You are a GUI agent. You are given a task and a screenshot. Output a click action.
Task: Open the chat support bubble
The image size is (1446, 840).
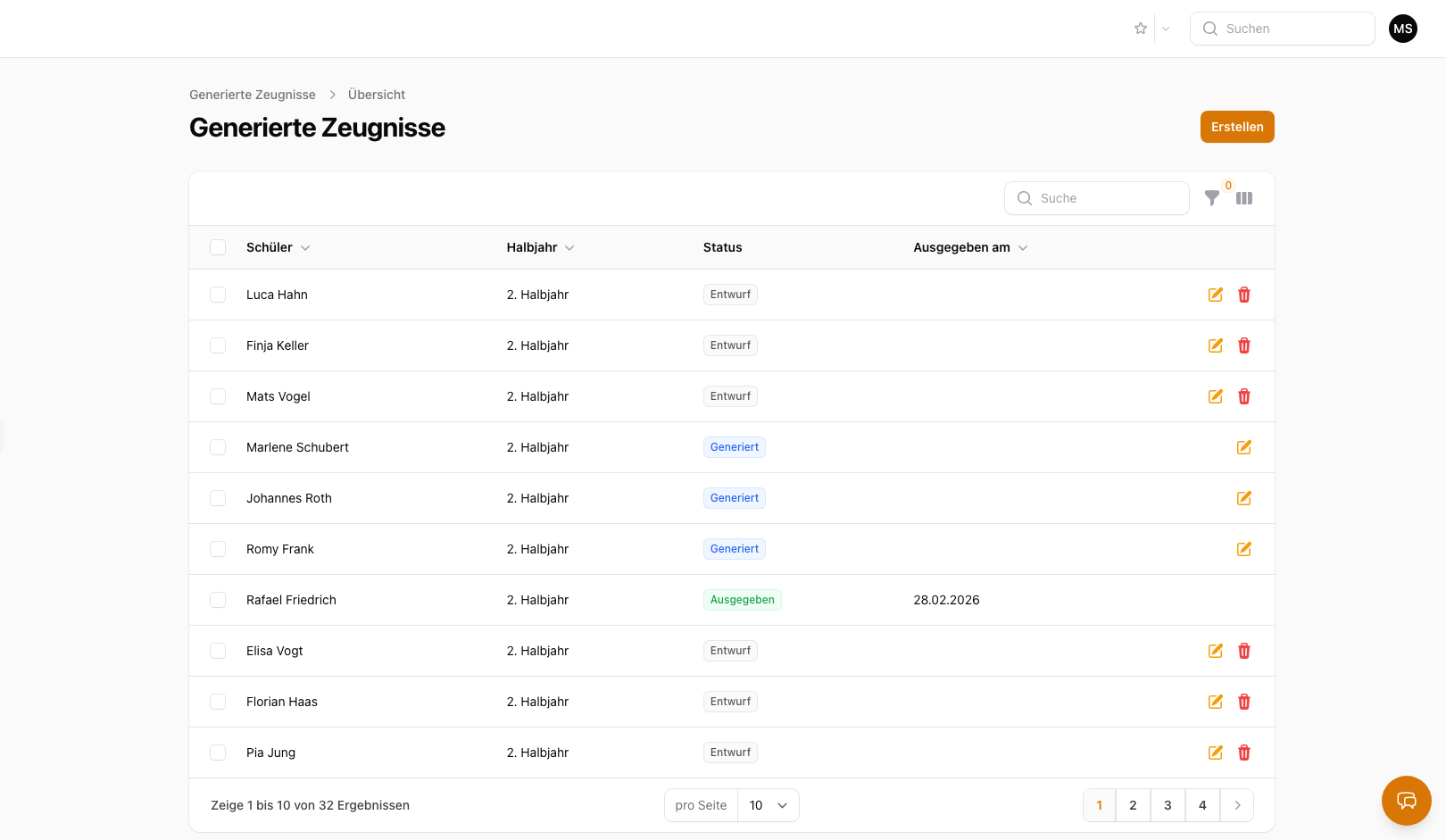point(1406,801)
